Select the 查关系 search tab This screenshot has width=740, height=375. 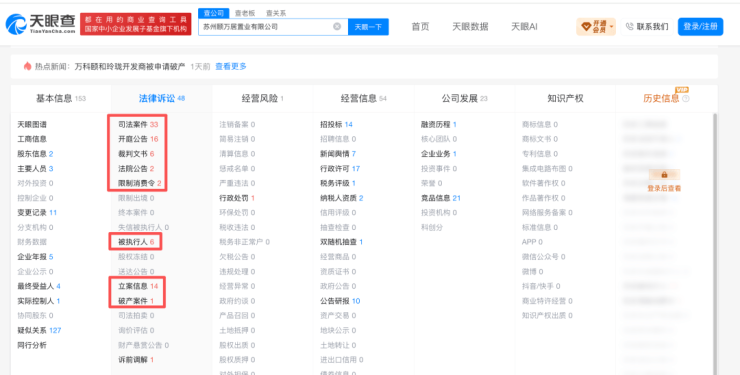point(276,13)
